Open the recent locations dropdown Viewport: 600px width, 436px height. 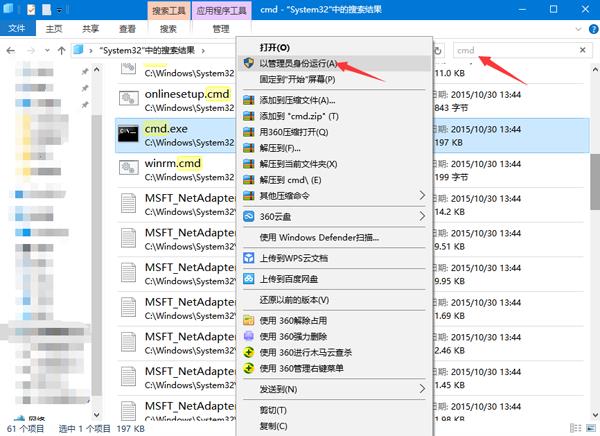tap(47, 51)
